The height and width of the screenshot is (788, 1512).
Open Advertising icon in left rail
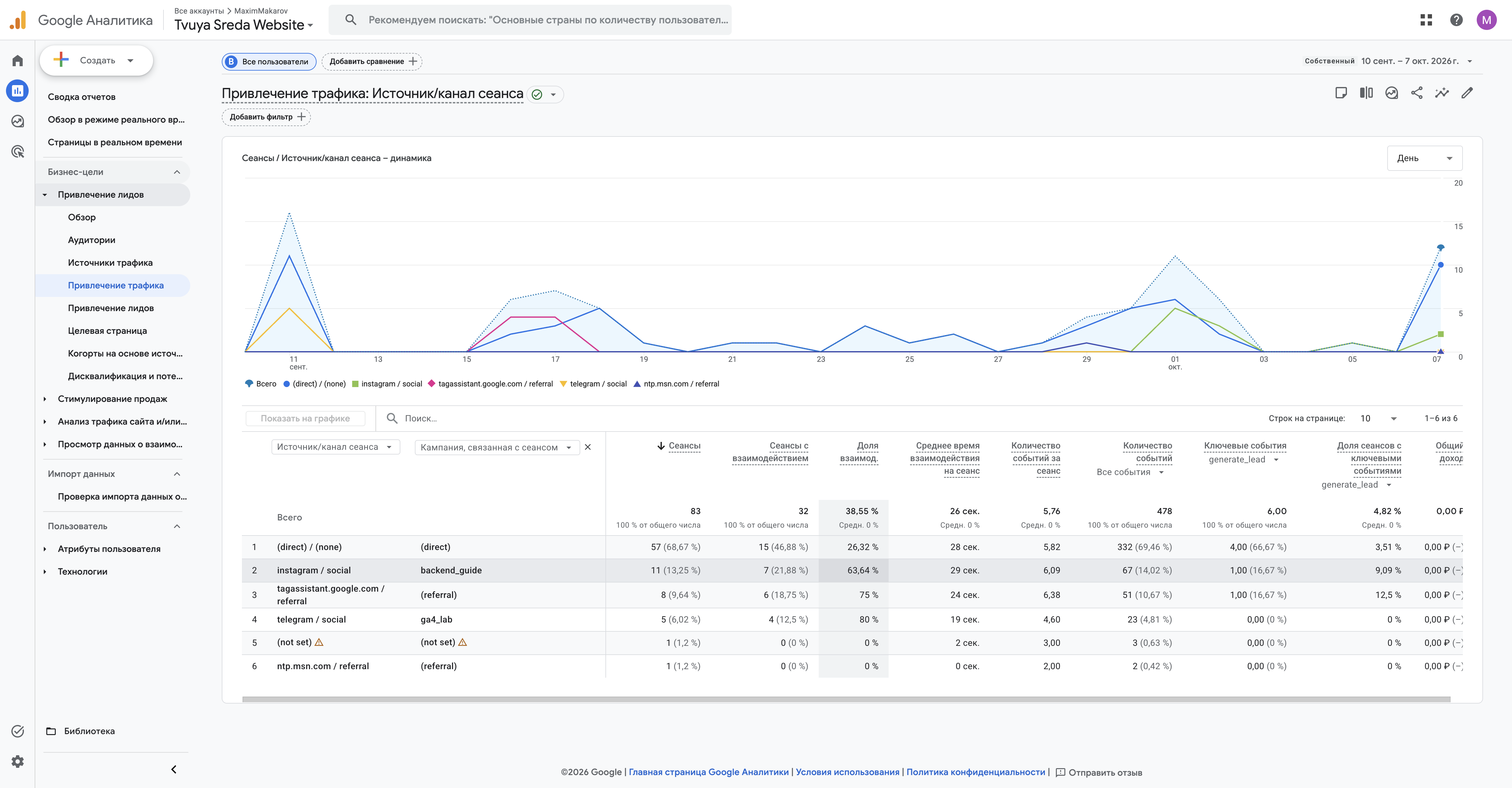(x=18, y=152)
